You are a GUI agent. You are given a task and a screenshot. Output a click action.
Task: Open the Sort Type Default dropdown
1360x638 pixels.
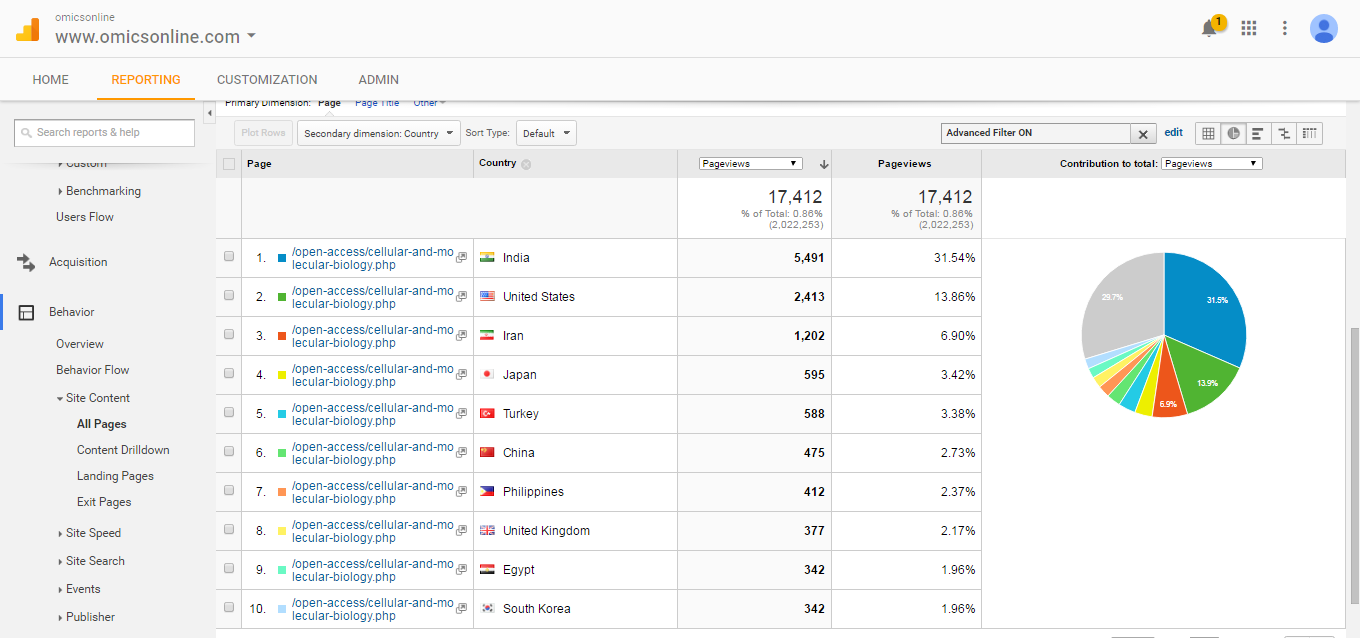[x=546, y=133]
